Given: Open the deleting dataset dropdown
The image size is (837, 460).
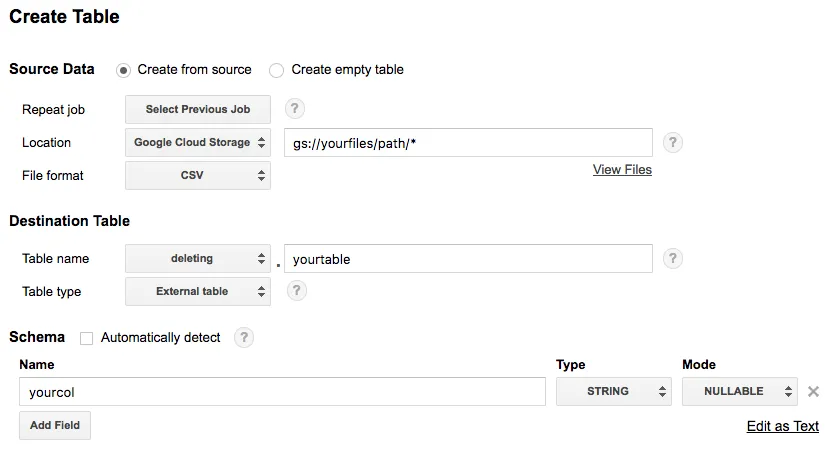Looking at the screenshot, I should [x=198, y=258].
